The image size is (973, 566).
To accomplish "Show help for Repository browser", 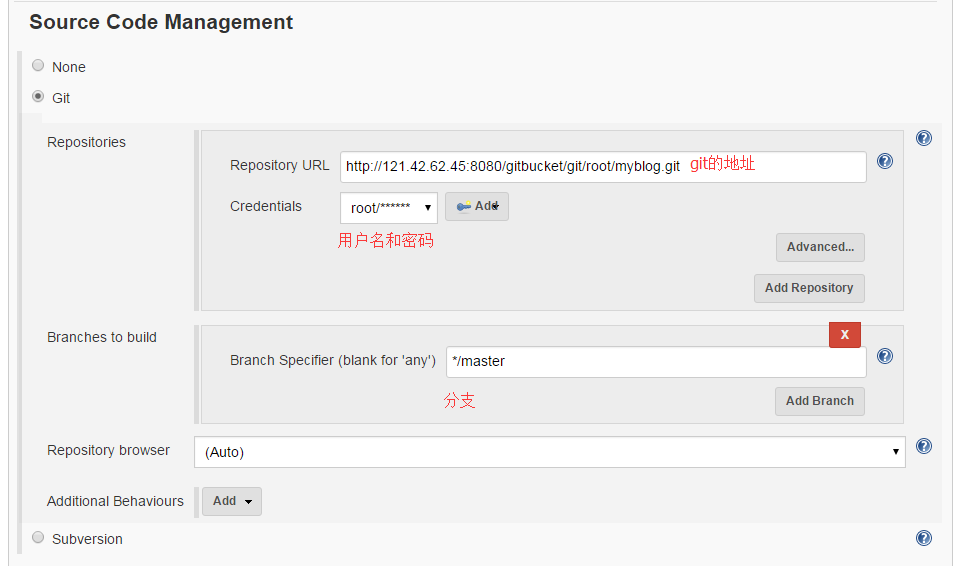I will click(x=924, y=446).
